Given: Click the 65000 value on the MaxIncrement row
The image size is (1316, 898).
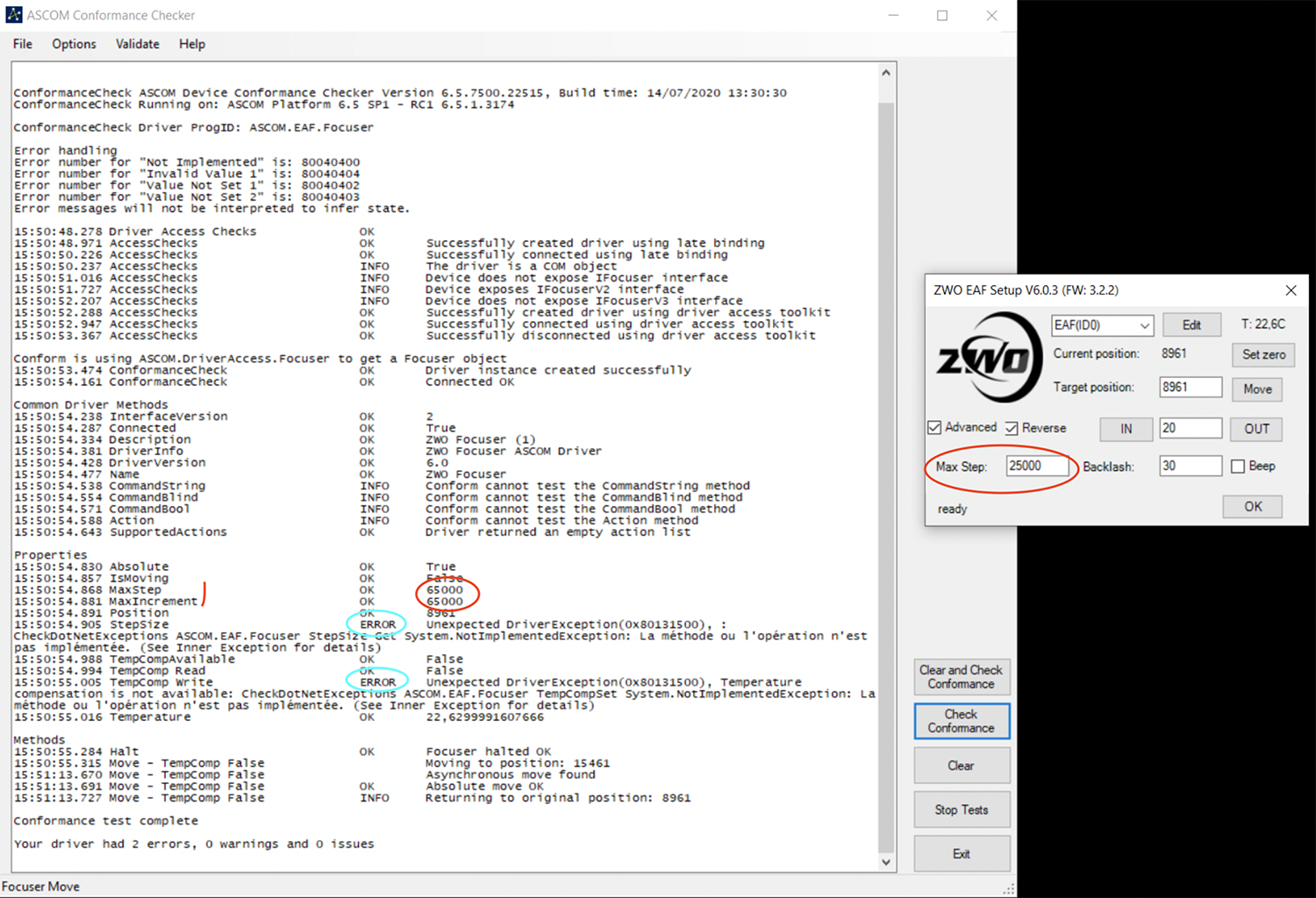Looking at the screenshot, I should point(445,602).
